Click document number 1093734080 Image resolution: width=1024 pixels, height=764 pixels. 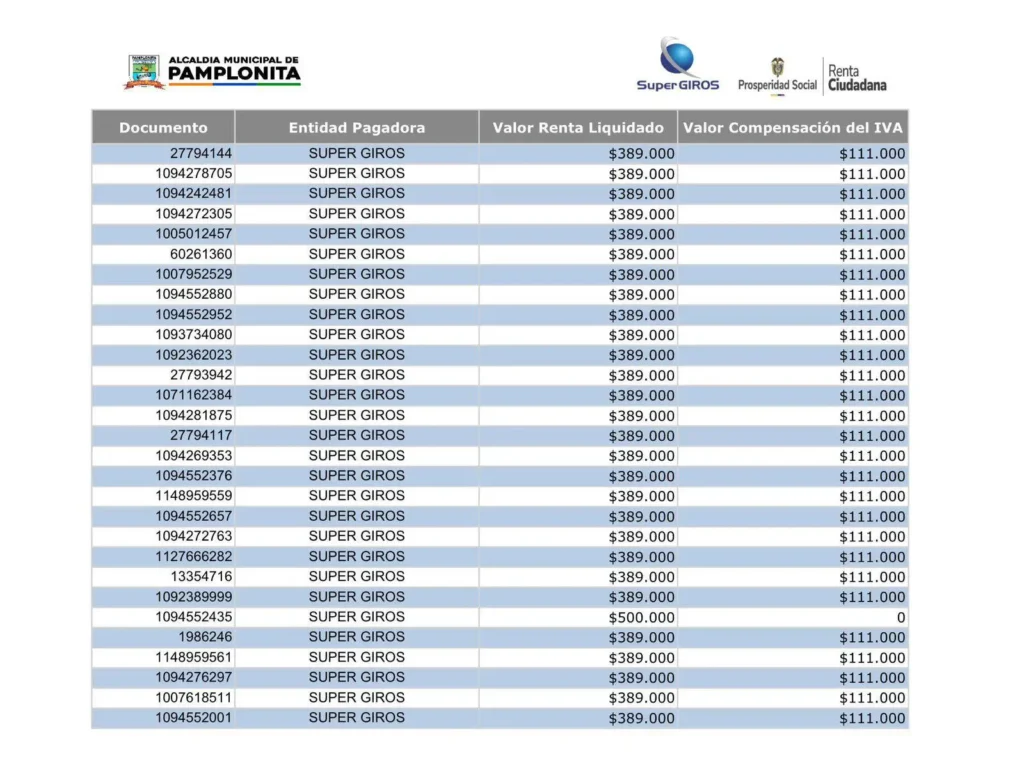(193, 335)
